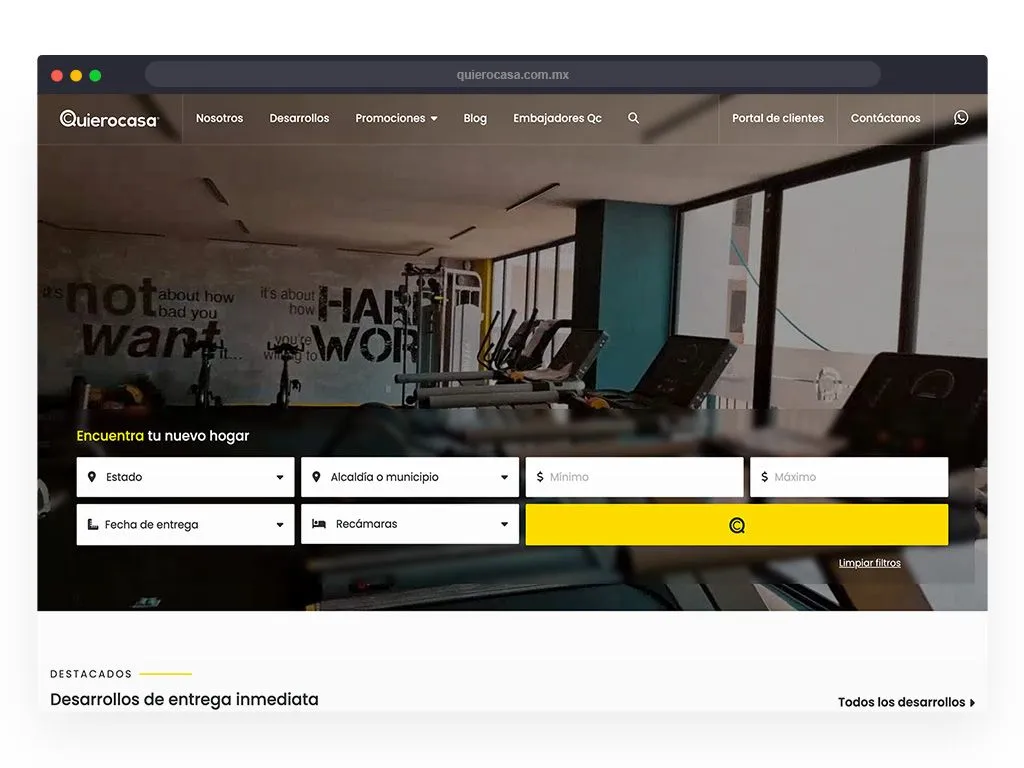The image size is (1024, 768).
Task: Go to Nosotros page
Action: (x=219, y=118)
